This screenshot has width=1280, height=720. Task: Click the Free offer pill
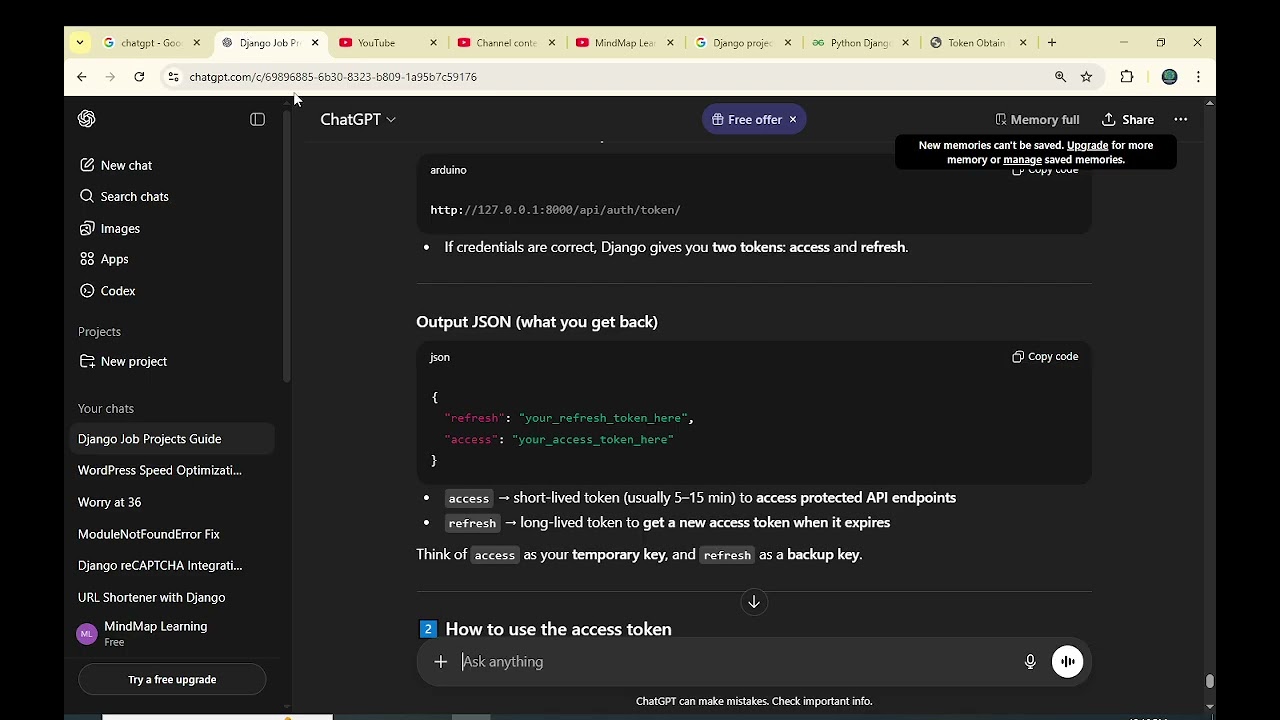[x=746, y=119]
